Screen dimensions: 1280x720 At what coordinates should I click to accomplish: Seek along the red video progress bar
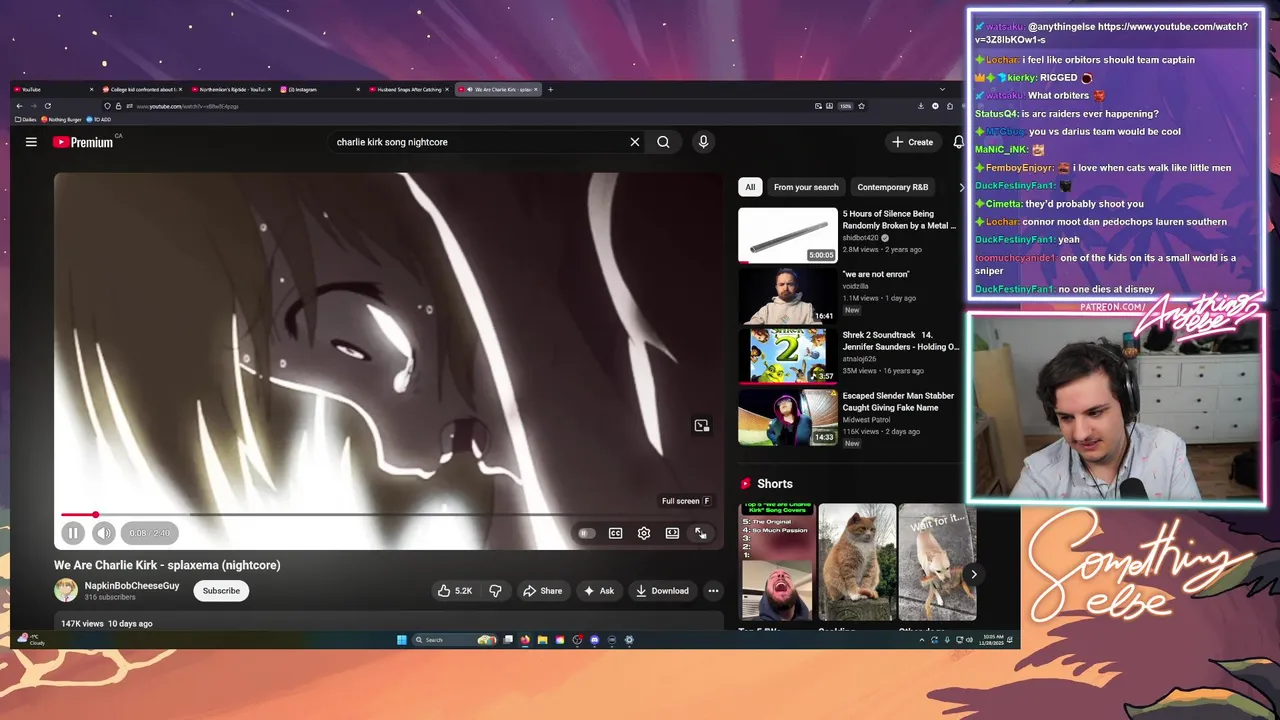(x=388, y=515)
